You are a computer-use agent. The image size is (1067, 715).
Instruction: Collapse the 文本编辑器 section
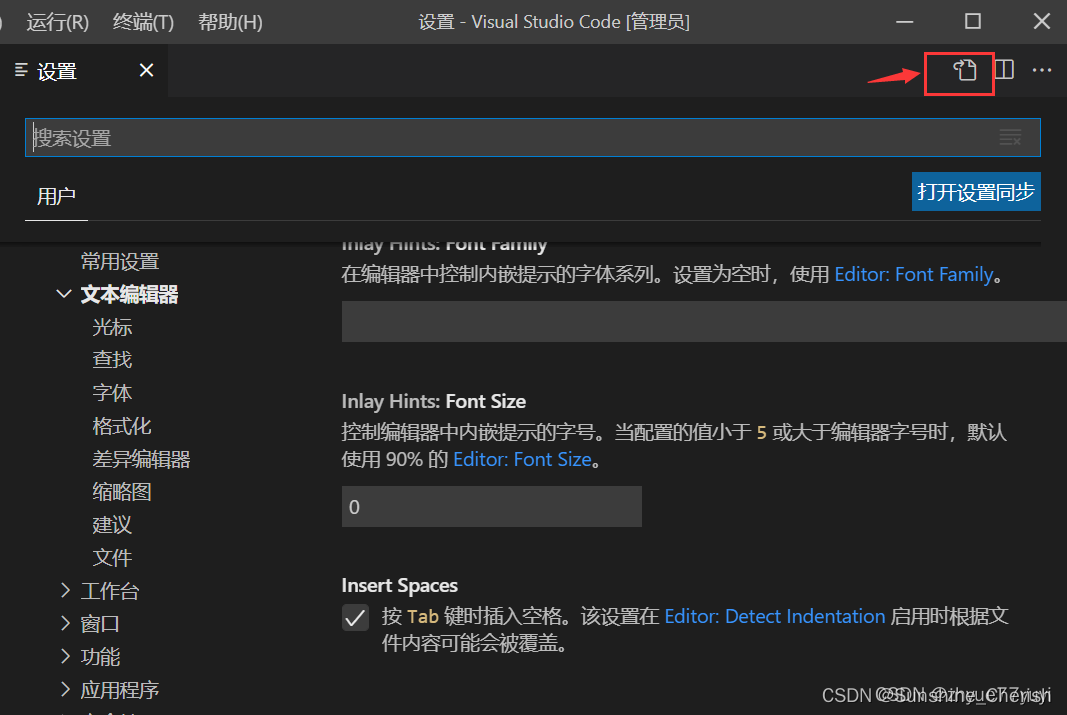(x=64, y=294)
